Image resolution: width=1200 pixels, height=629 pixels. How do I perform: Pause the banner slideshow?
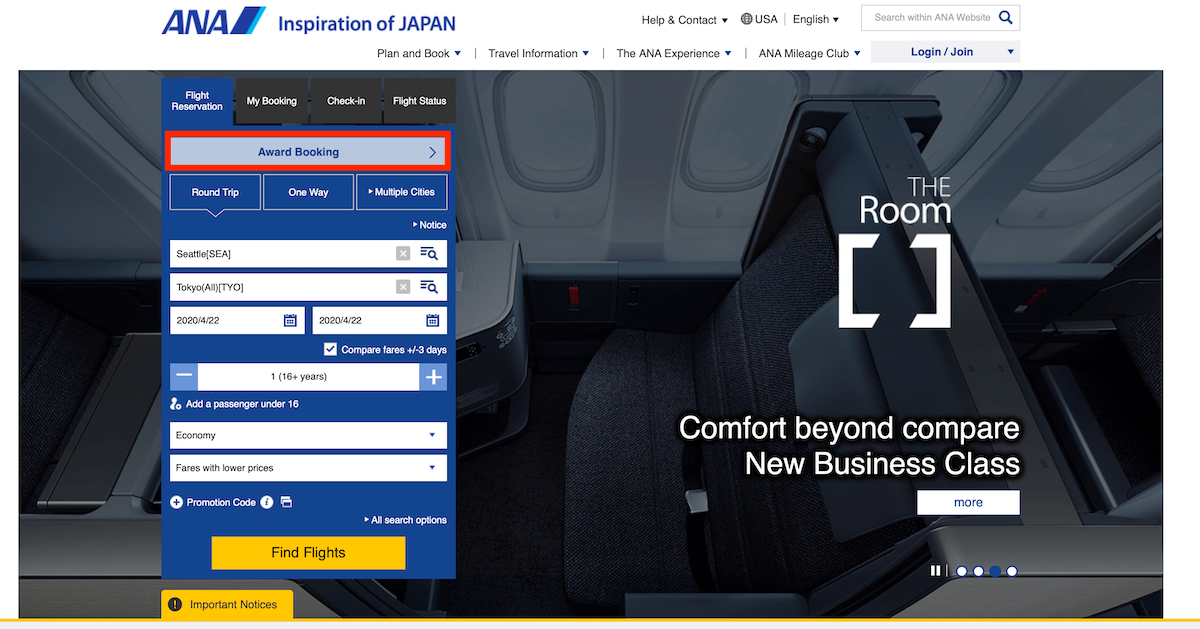pos(936,571)
